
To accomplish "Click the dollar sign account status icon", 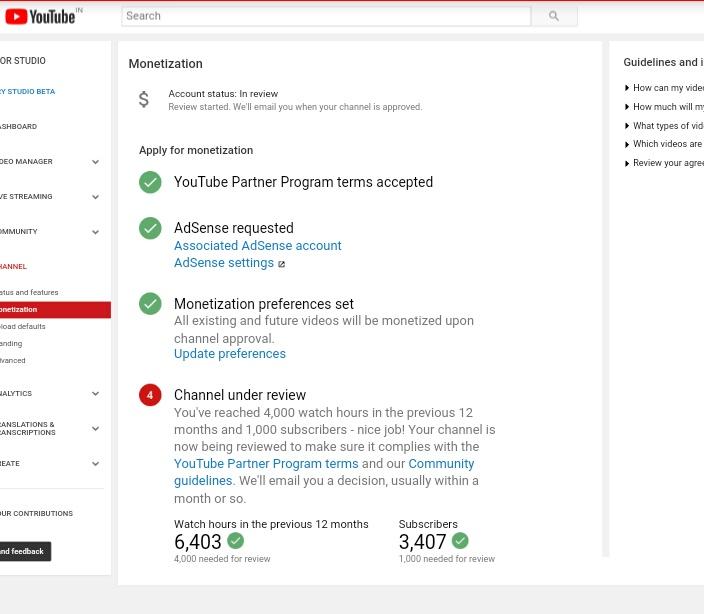I will [x=144, y=99].
